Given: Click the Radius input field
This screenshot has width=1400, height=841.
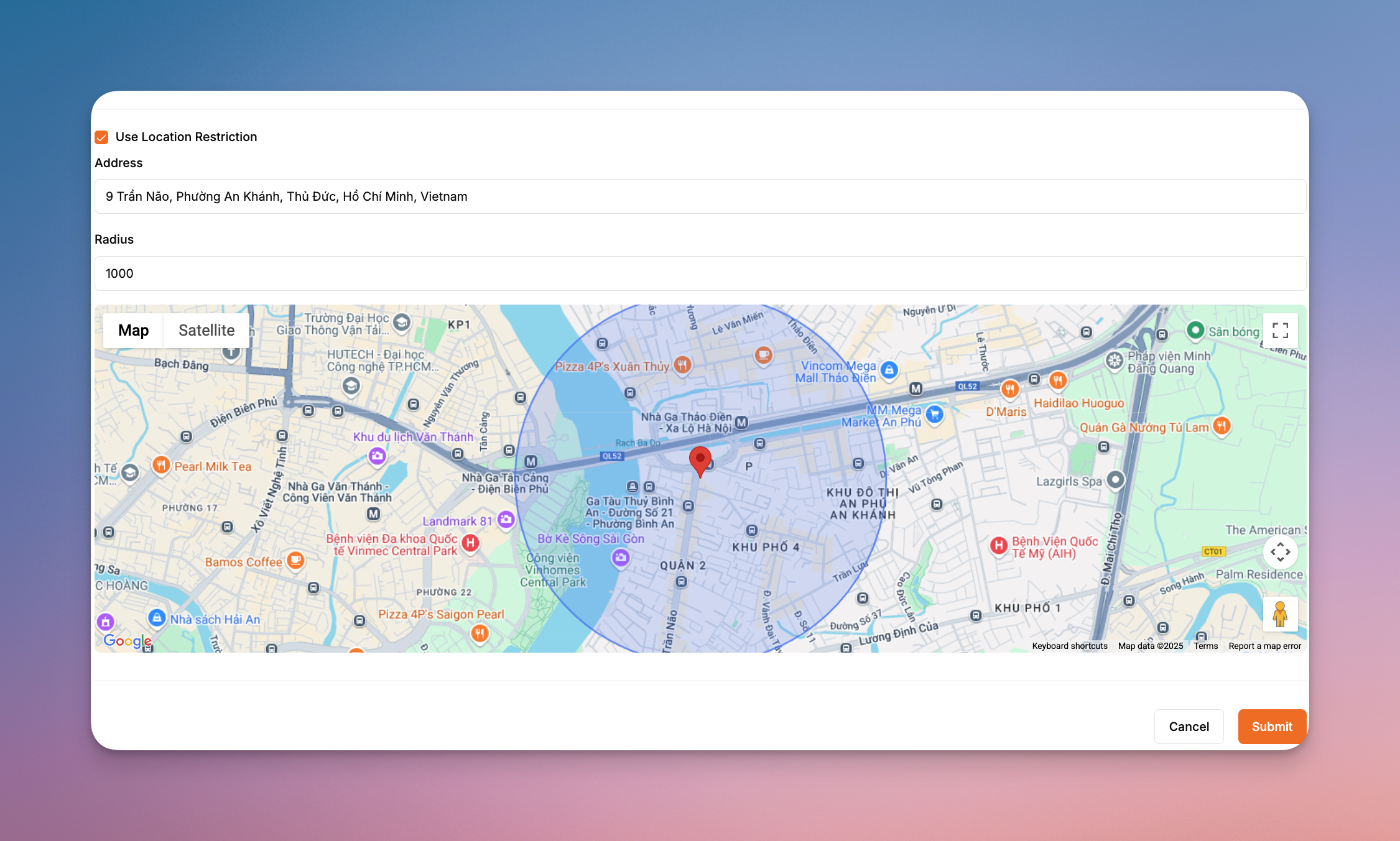Looking at the screenshot, I should click(700, 273).
